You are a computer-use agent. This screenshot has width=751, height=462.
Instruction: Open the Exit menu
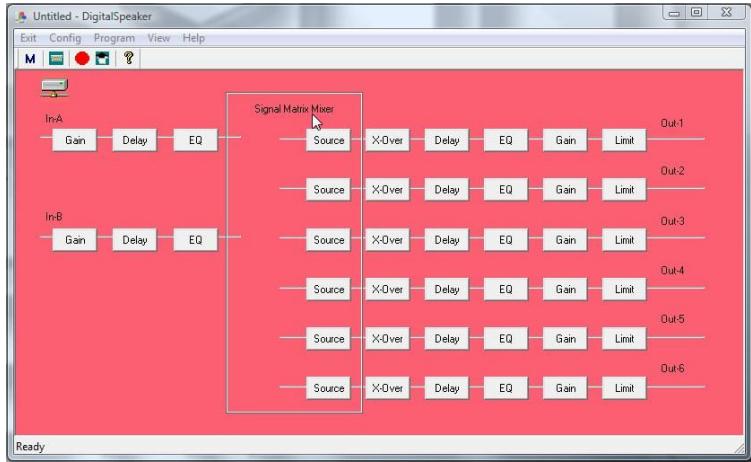pyautogui.click(x=28, y=38)
